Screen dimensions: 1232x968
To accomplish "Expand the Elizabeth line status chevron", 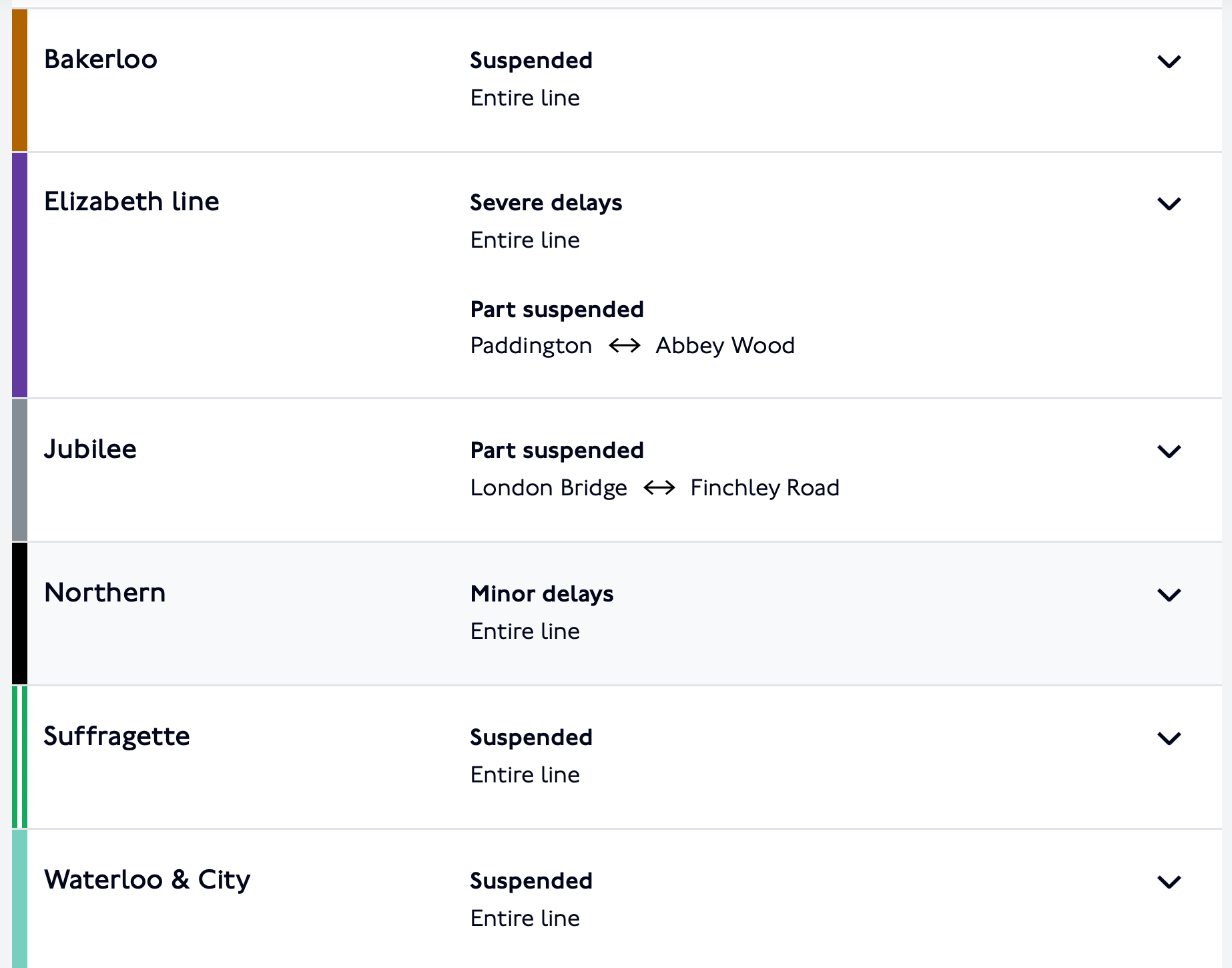I will click(1169, 204).
